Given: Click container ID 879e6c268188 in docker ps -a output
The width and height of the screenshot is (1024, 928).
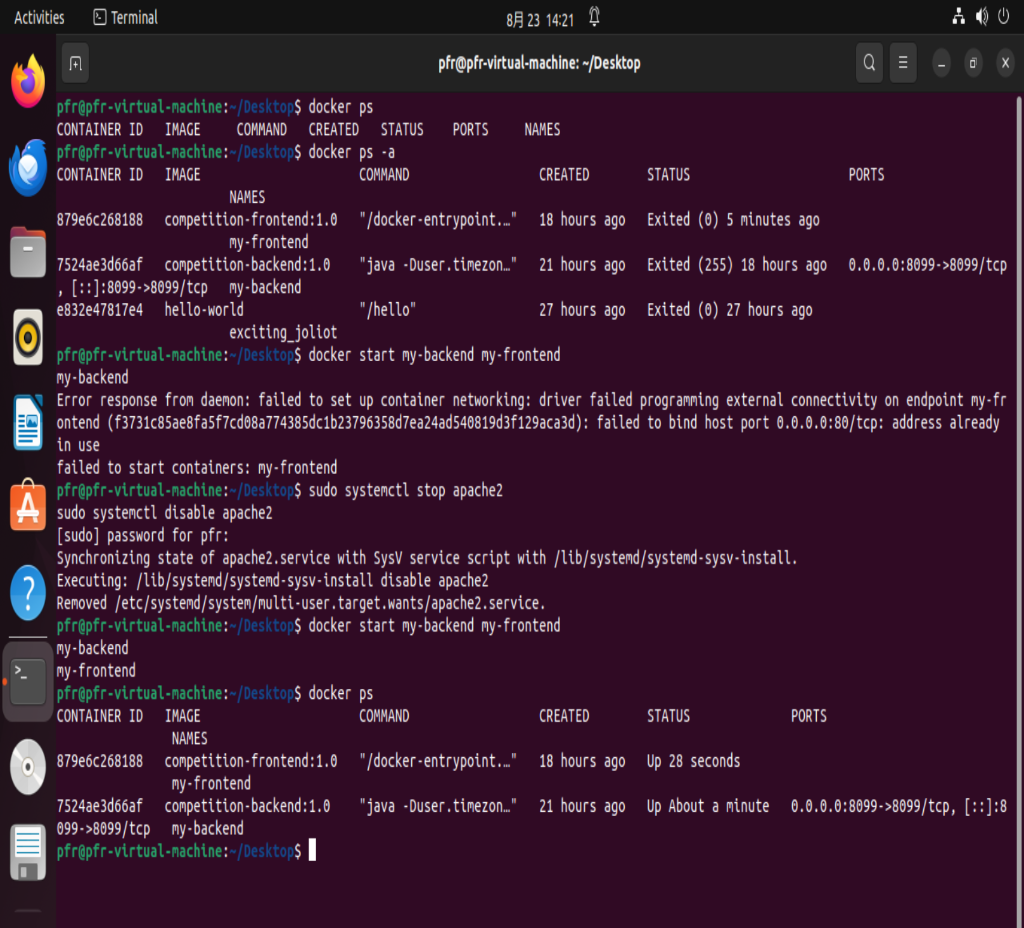Looking at the screenshot, I should click(x=99, y=220).
